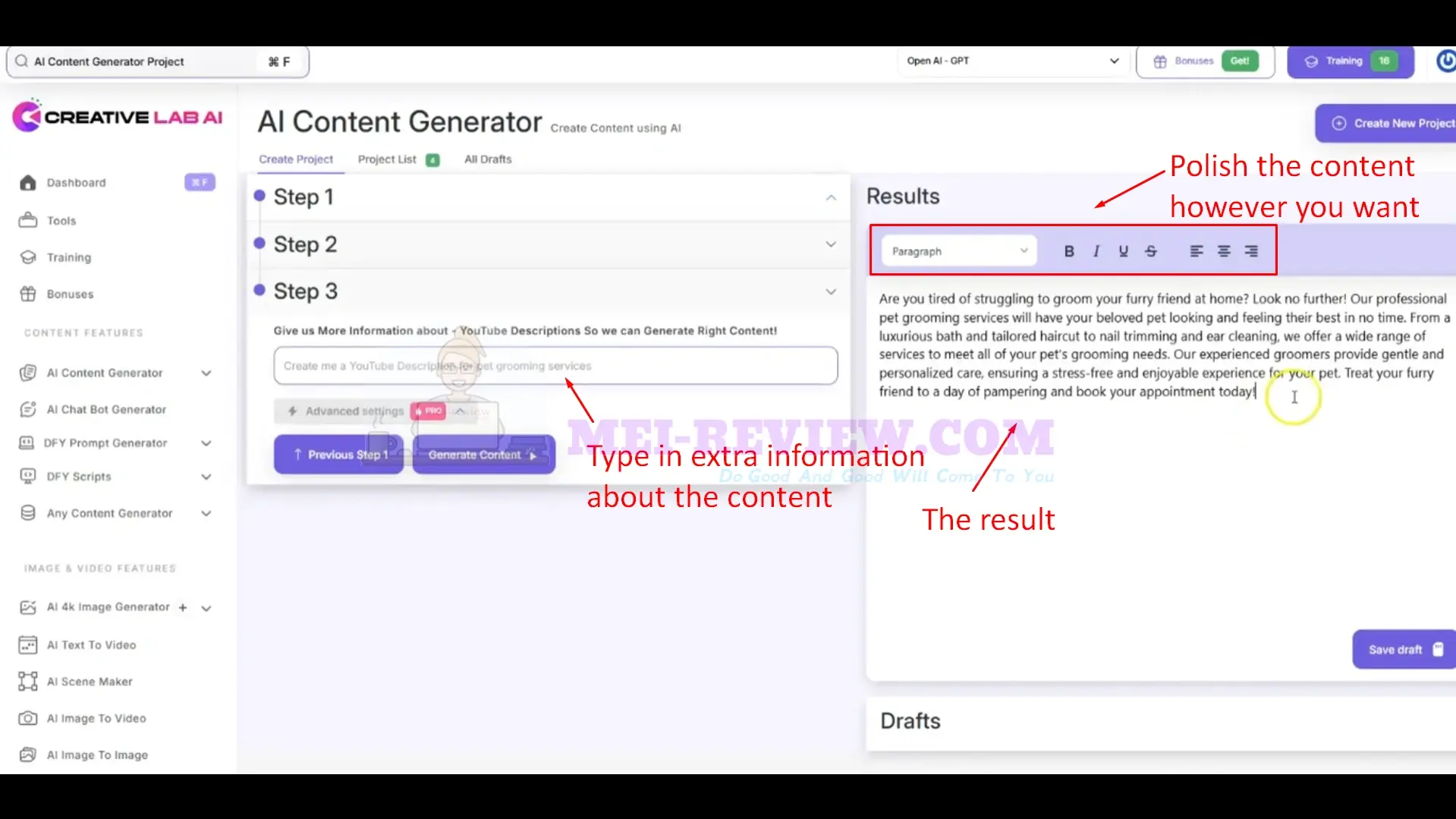Align result text to the right
Screen dimensions: 1456x819
[1251, 251]
